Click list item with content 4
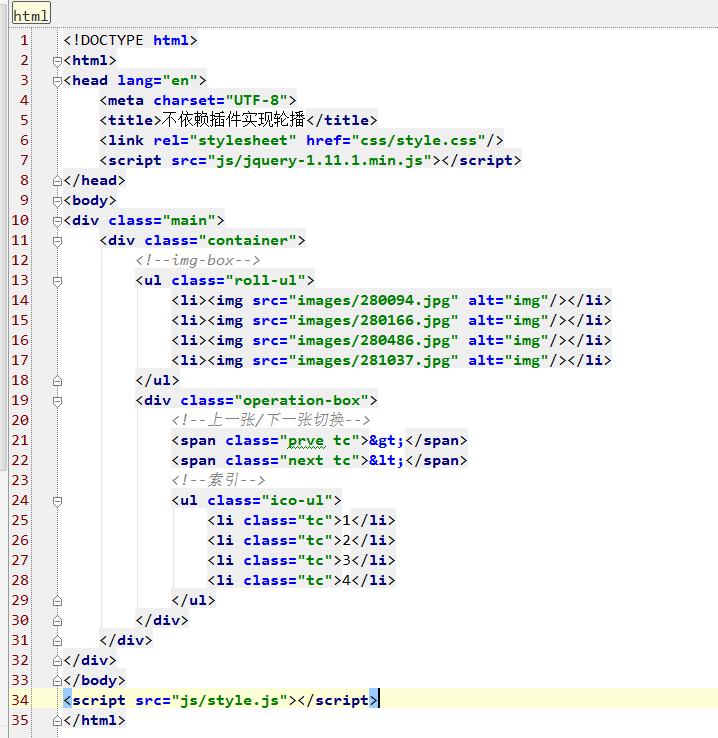 (301, 580)
